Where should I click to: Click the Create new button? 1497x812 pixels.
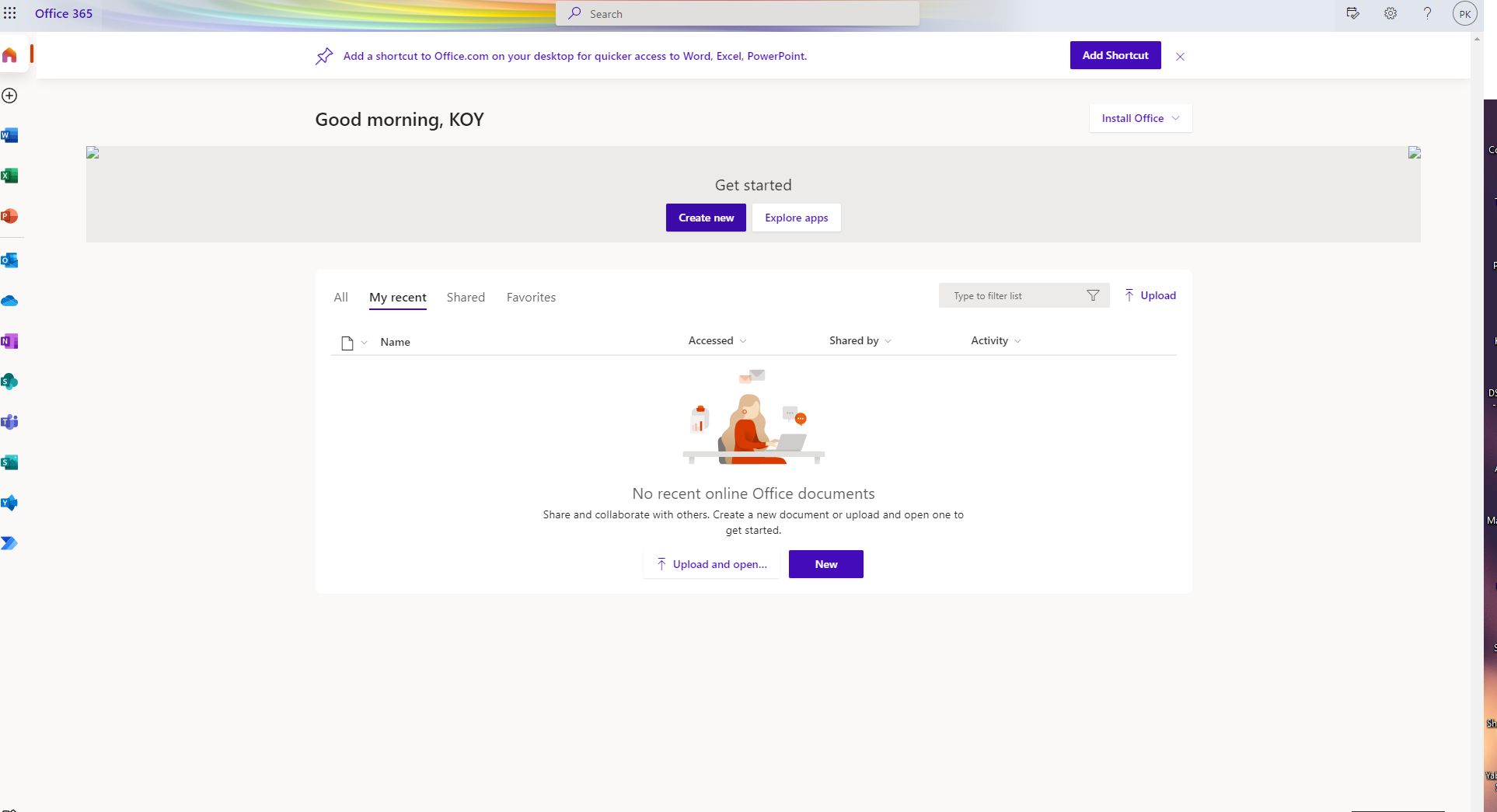[706, 218]
